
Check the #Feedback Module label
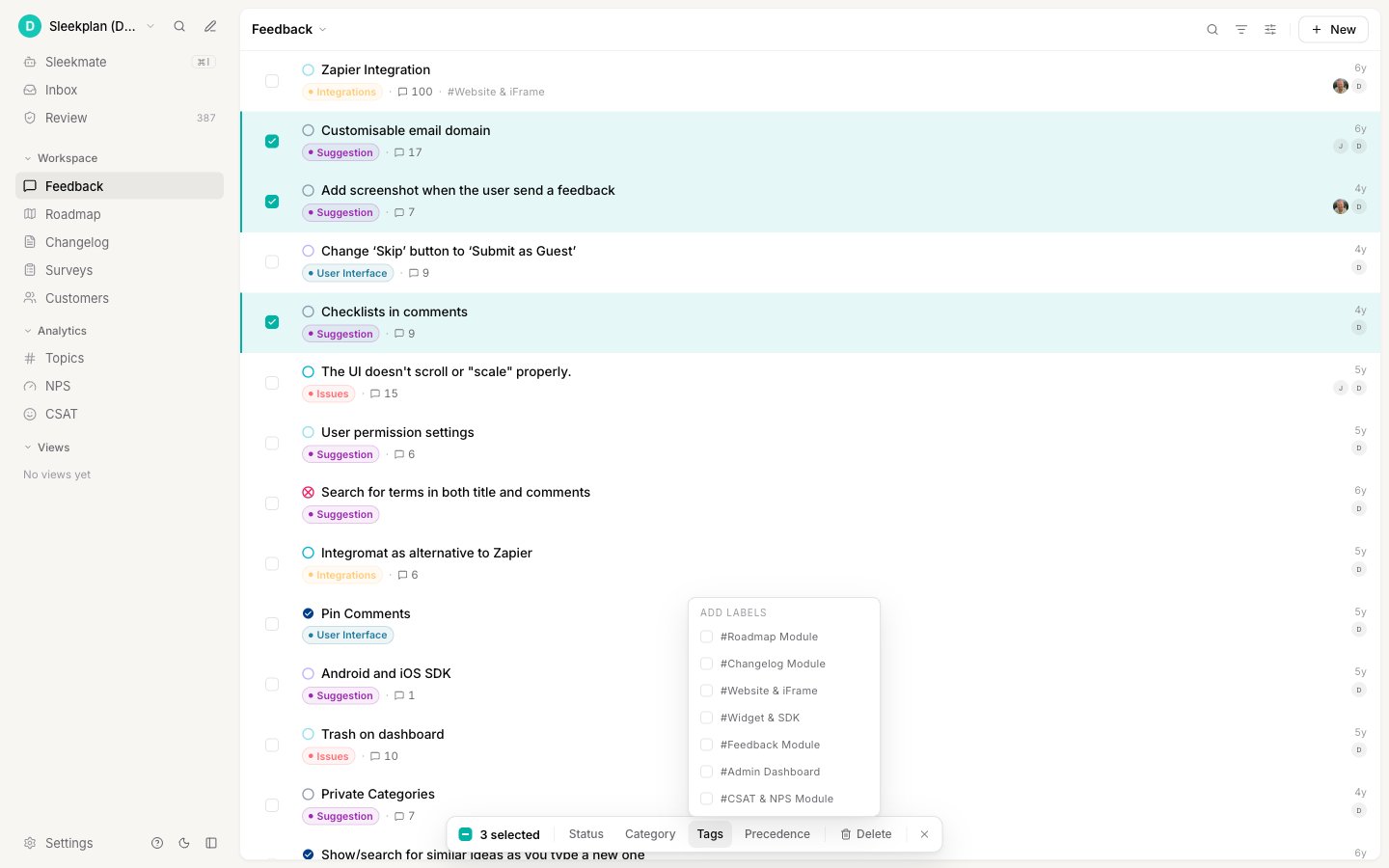coord(706,745)
